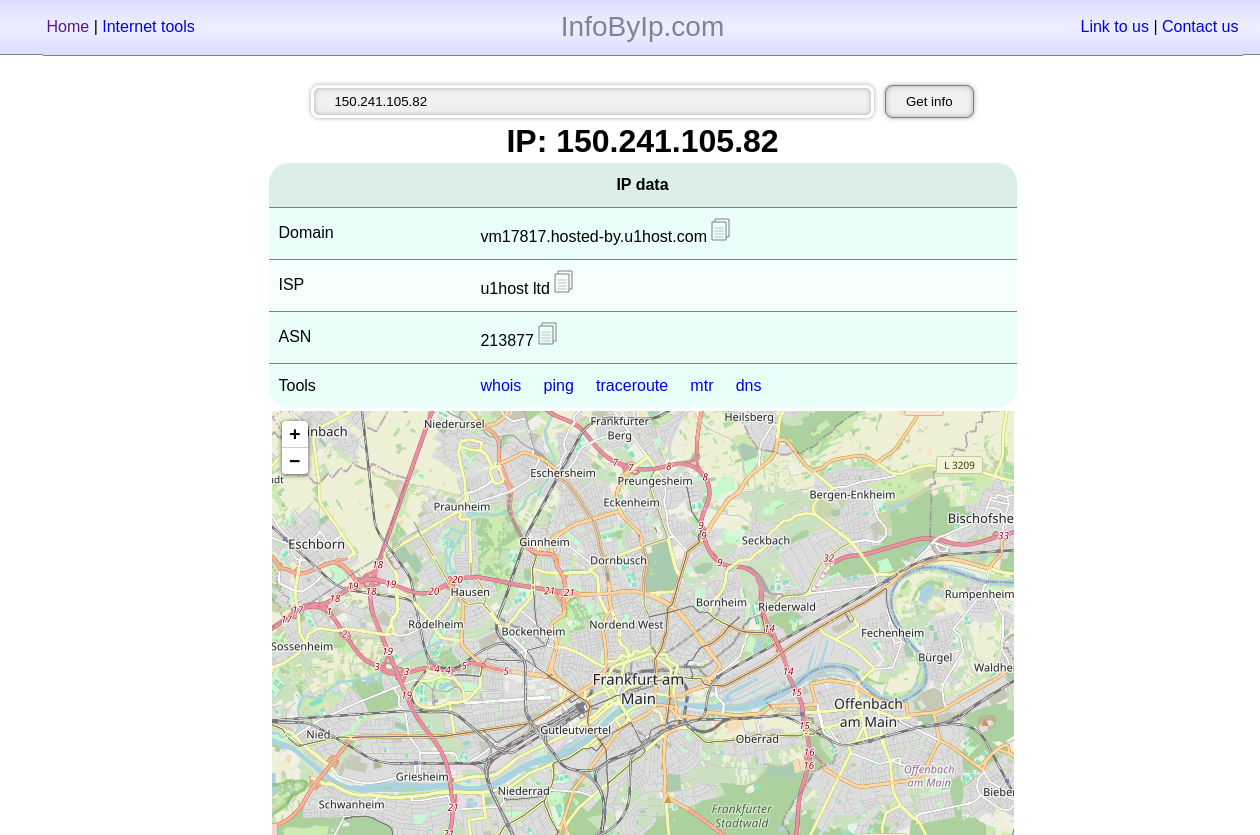Click the Eschborn label on the map
The image size is (1260, 835).
[x=316, y=545]
